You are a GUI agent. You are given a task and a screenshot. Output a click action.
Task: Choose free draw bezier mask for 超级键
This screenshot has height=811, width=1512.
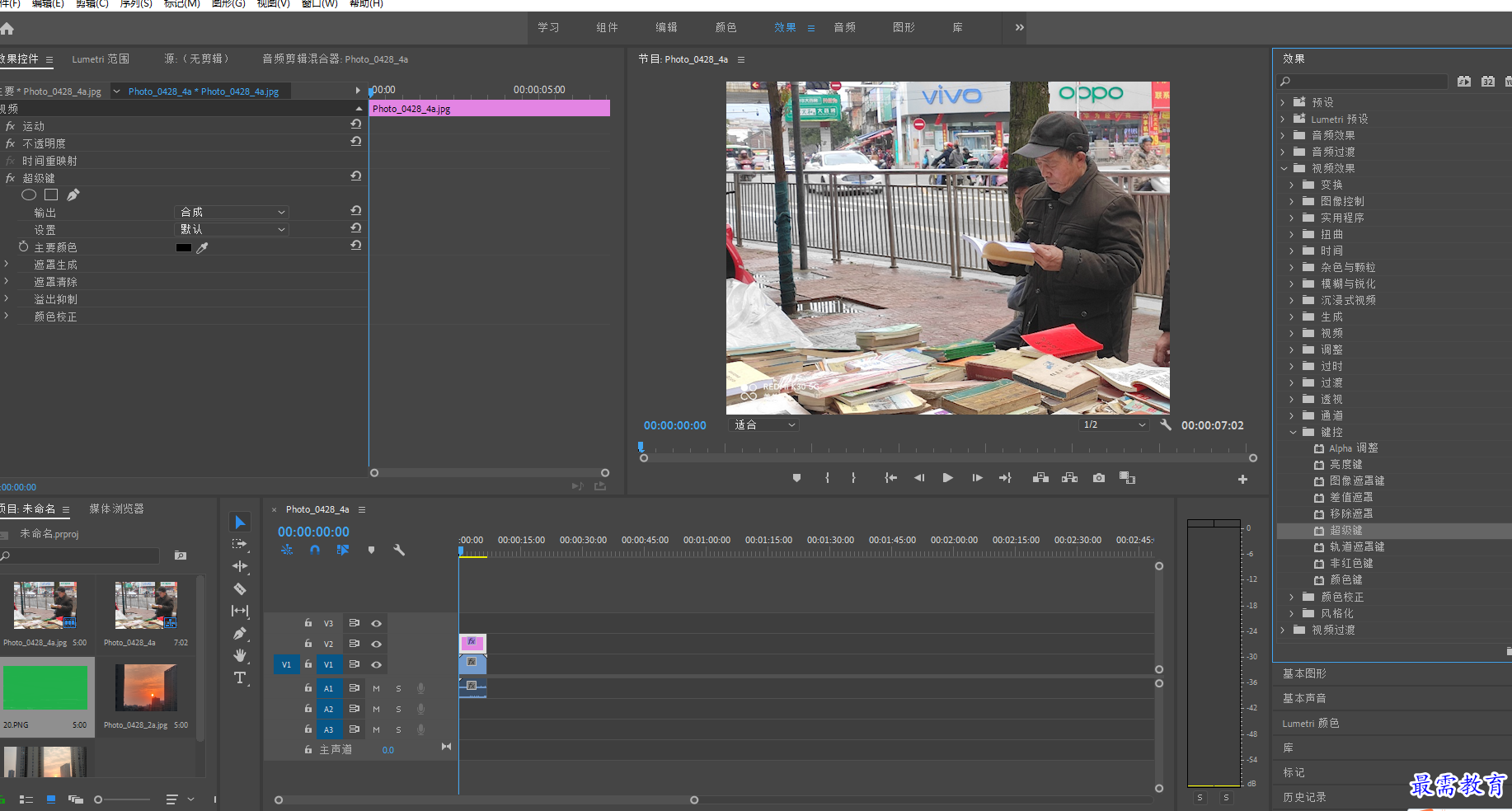[x=73, y=195]
